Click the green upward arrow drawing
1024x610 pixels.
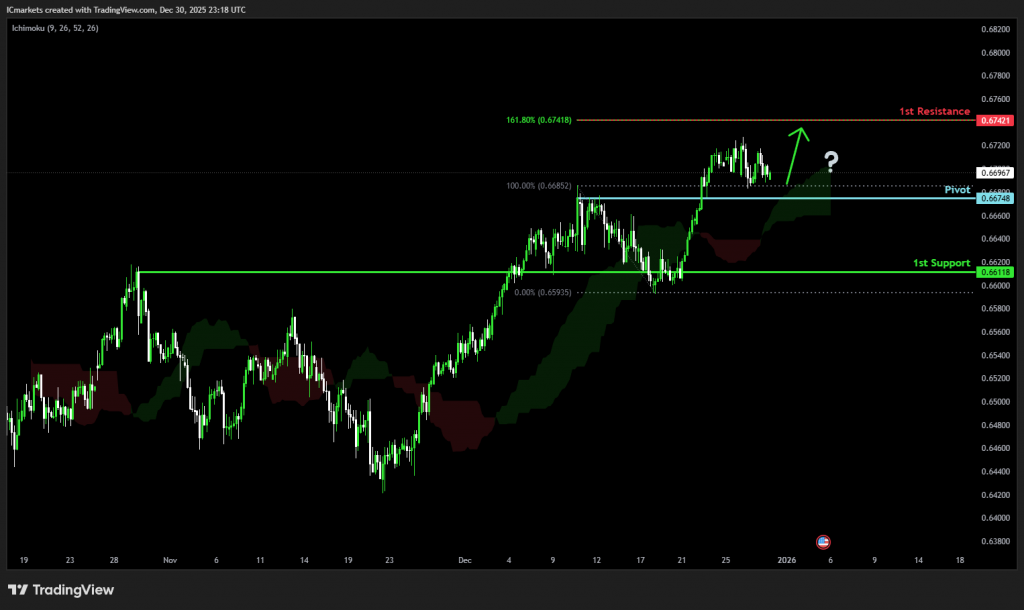[794, 155]
